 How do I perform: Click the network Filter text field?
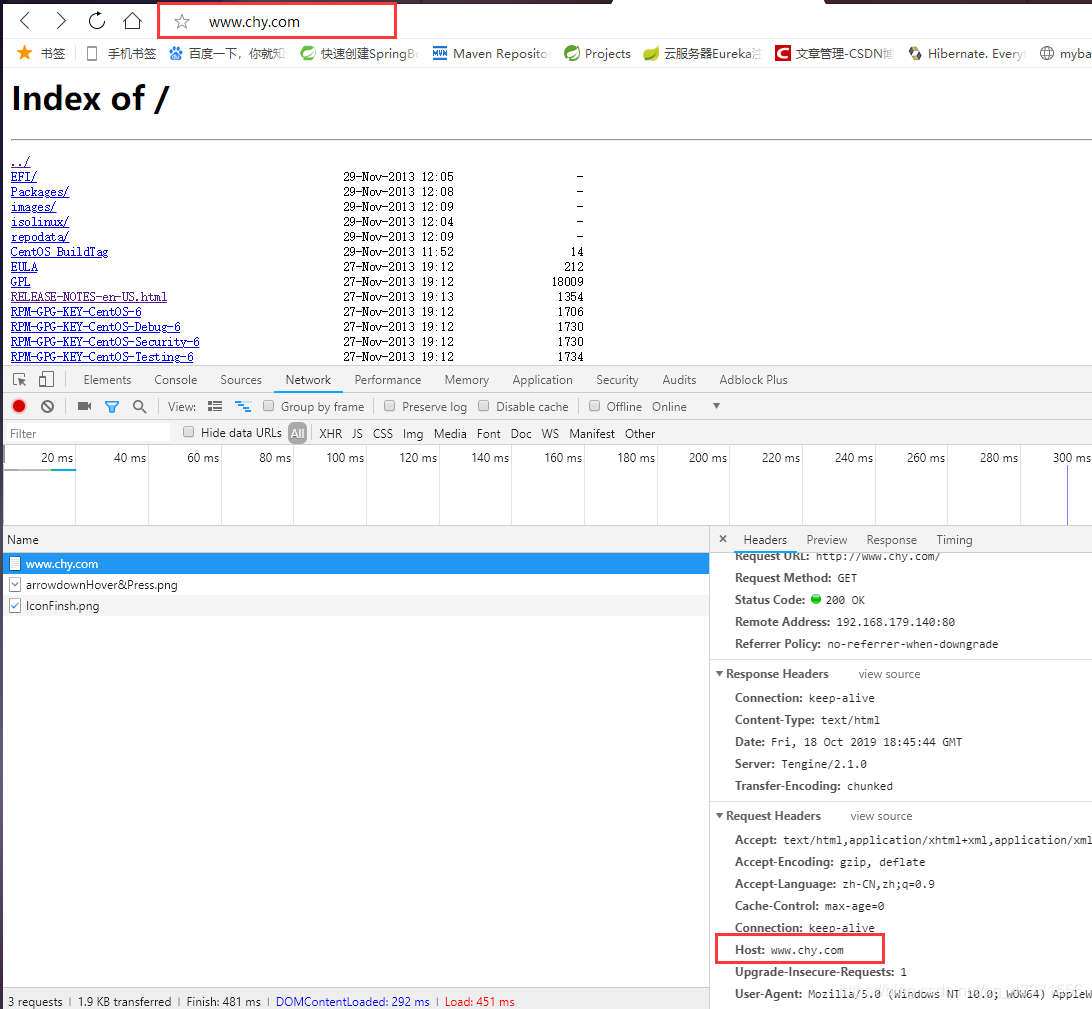pyautogui.click(x=88, y=433)
